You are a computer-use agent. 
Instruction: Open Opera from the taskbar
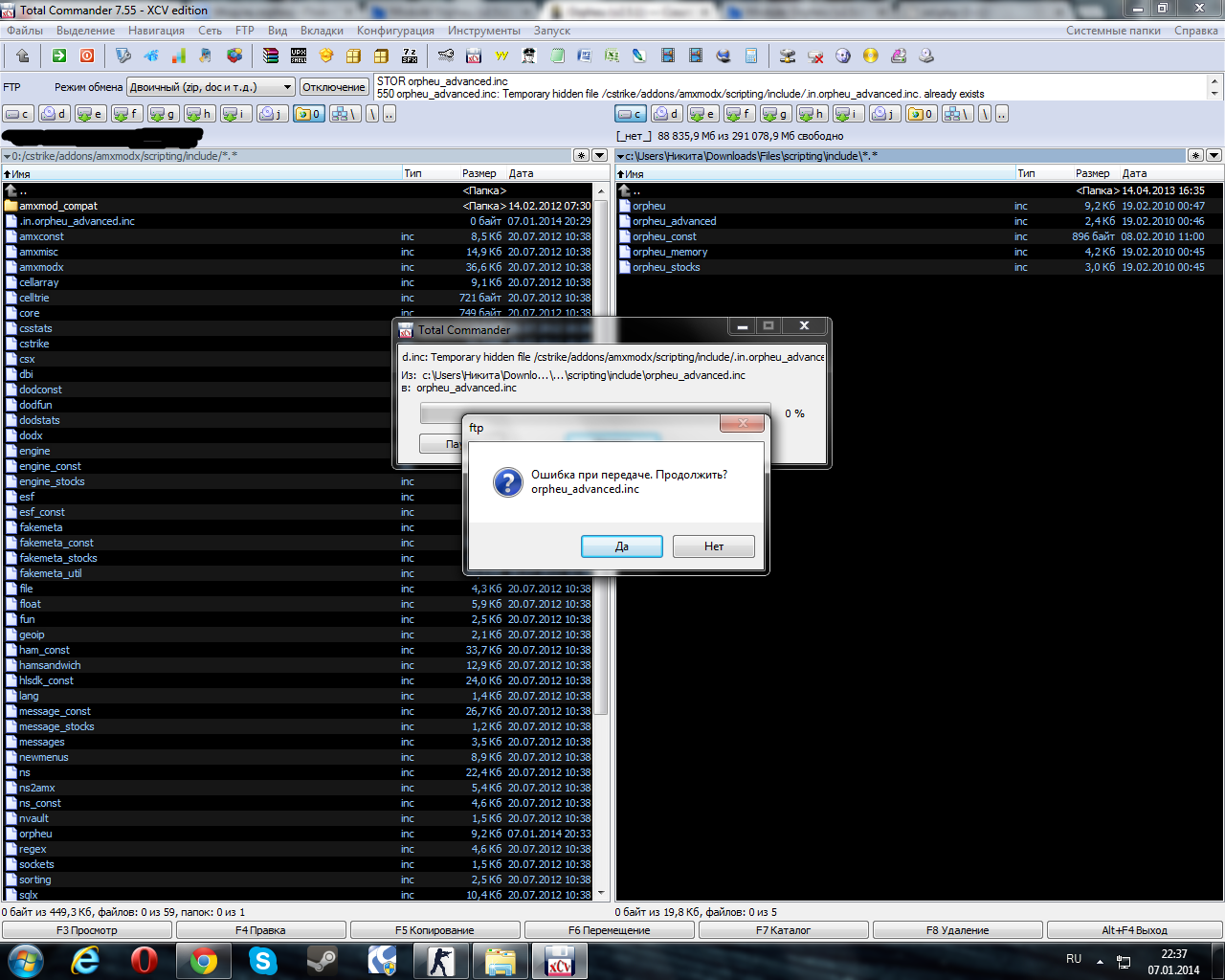click(145, 960)
